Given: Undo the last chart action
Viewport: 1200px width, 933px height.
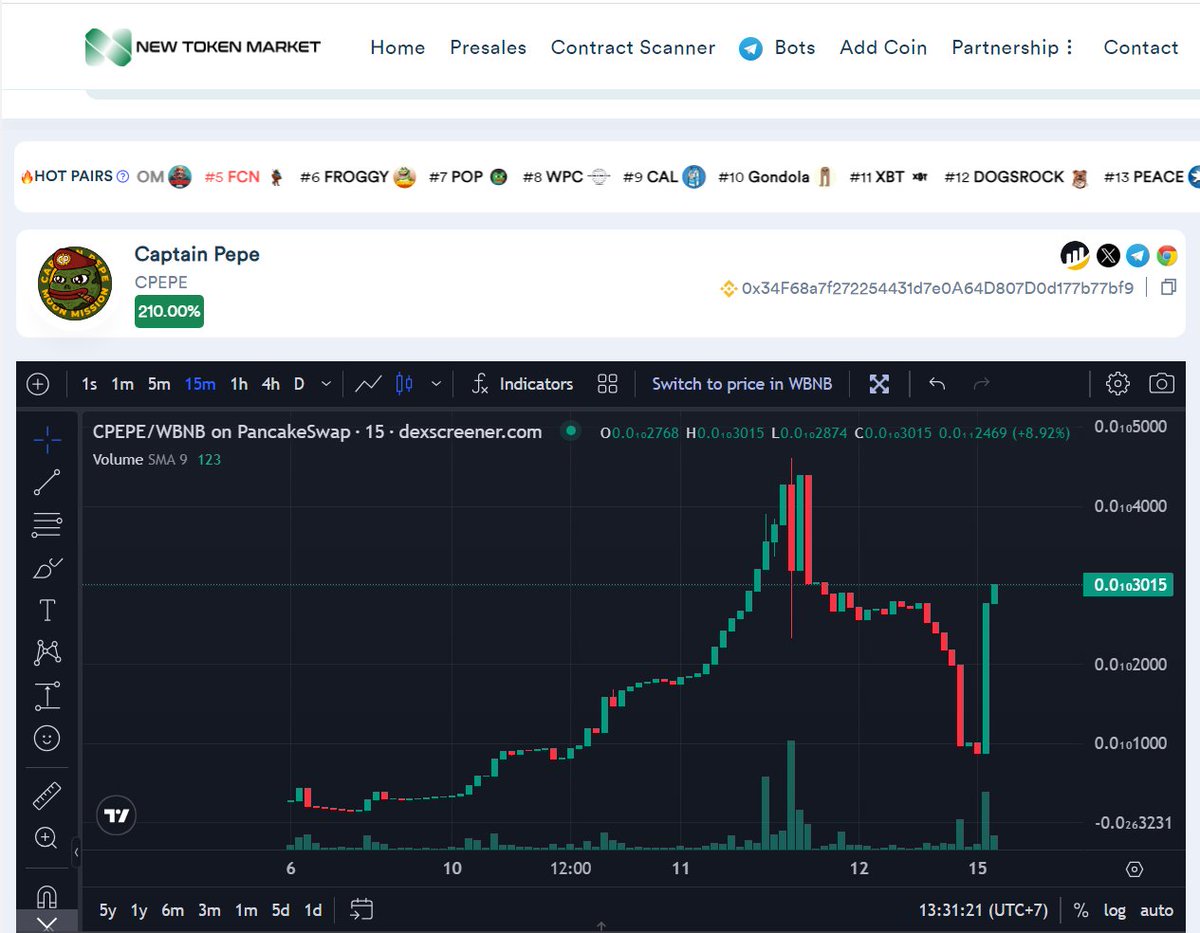Looking at the screenshot, I should click(x=937, y=384).
